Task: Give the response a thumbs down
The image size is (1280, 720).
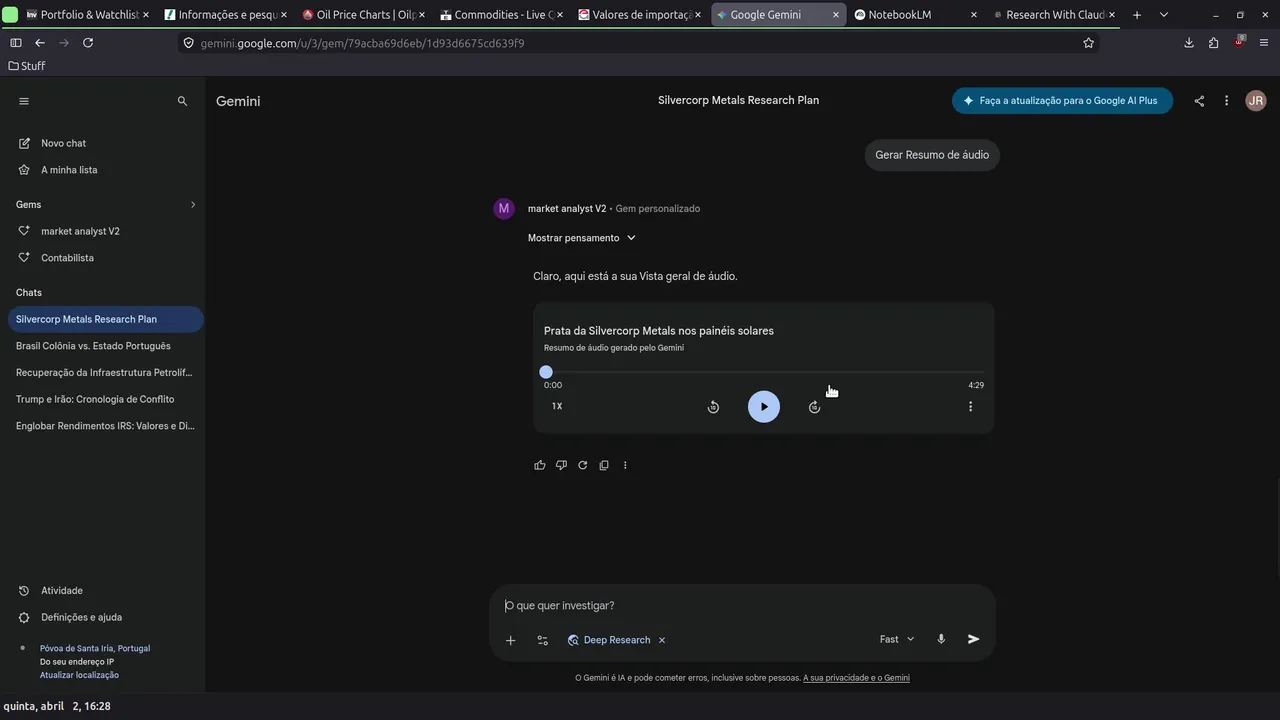Action: pyautogui.click(x=561, y=465)
